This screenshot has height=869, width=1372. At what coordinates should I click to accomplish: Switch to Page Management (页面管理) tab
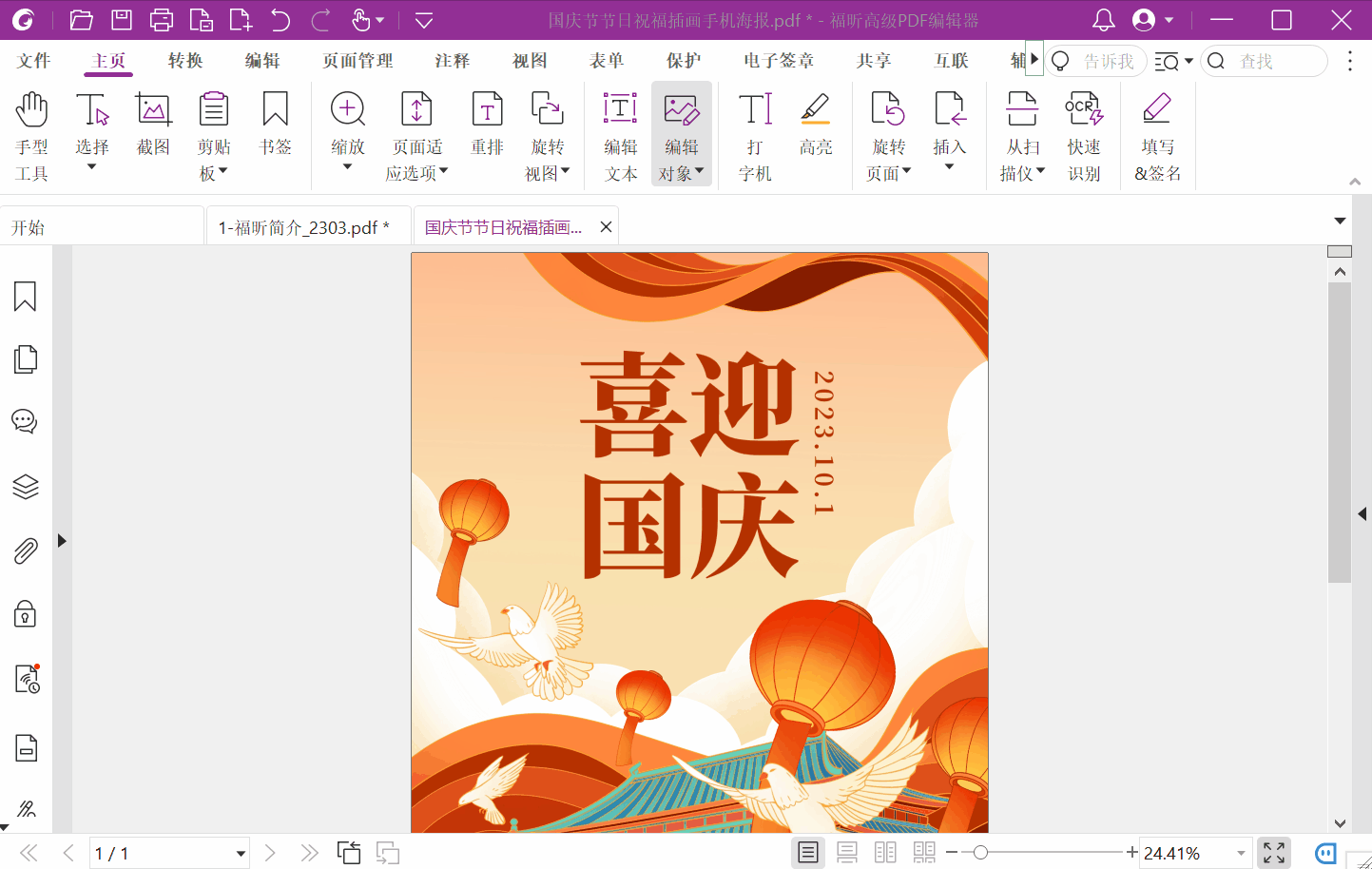(x=357, y=61)
